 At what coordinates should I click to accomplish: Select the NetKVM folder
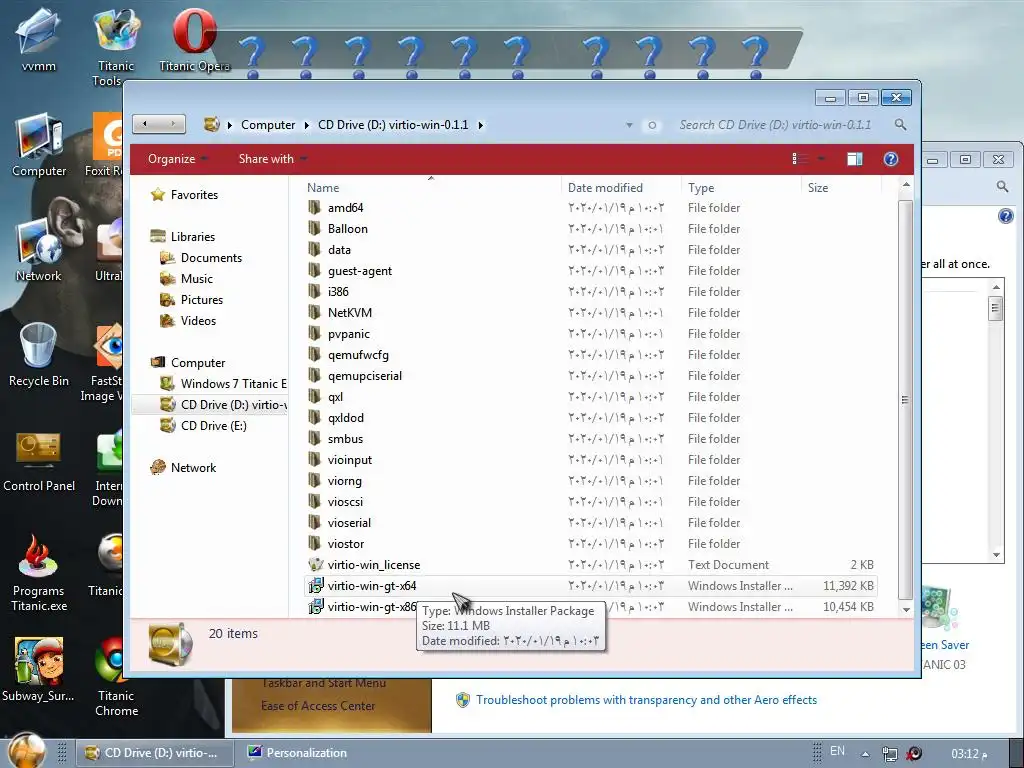(x=349, y=313)
